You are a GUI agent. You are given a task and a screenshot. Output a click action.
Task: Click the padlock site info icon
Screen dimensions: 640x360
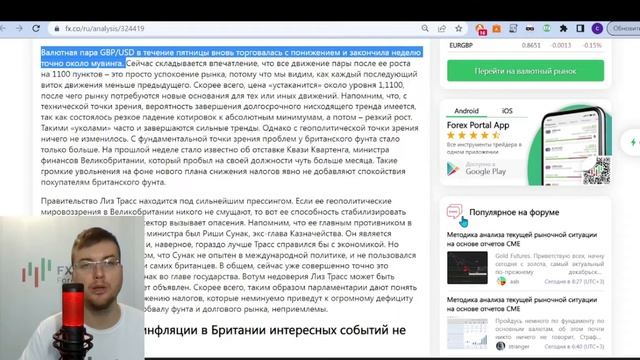tap(57, 29)
